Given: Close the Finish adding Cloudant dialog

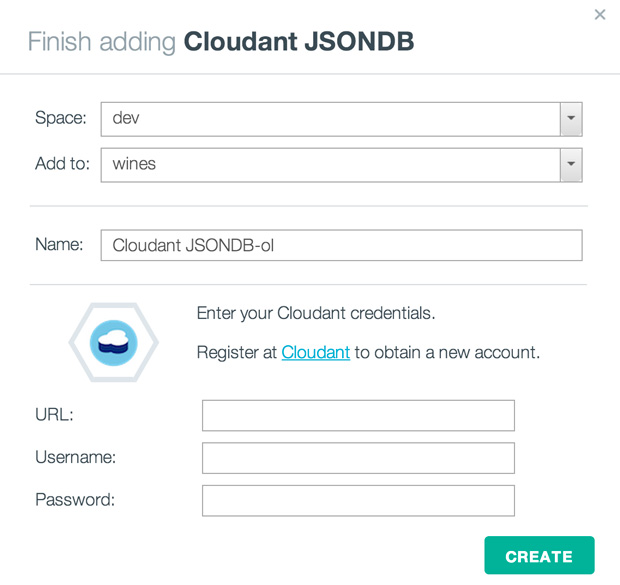Looking at the screenshot, I should coord(600,15).
